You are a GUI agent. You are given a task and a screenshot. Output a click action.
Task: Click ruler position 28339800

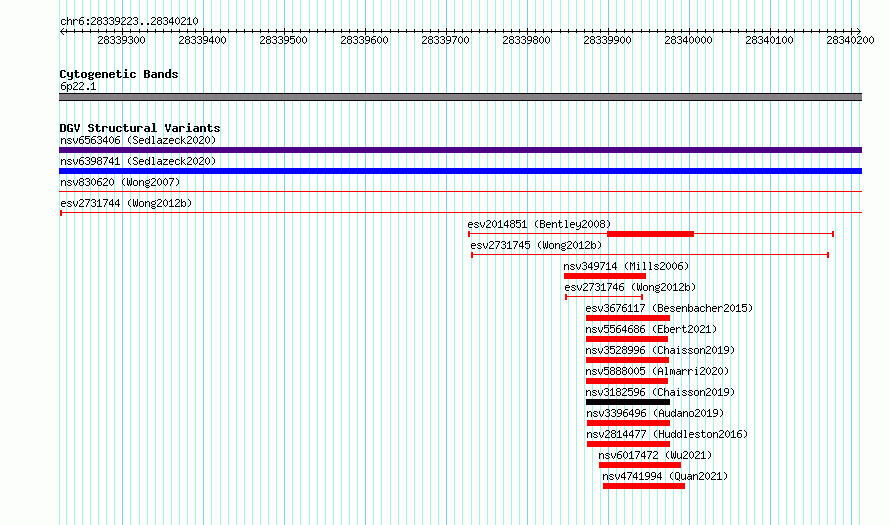527,40
